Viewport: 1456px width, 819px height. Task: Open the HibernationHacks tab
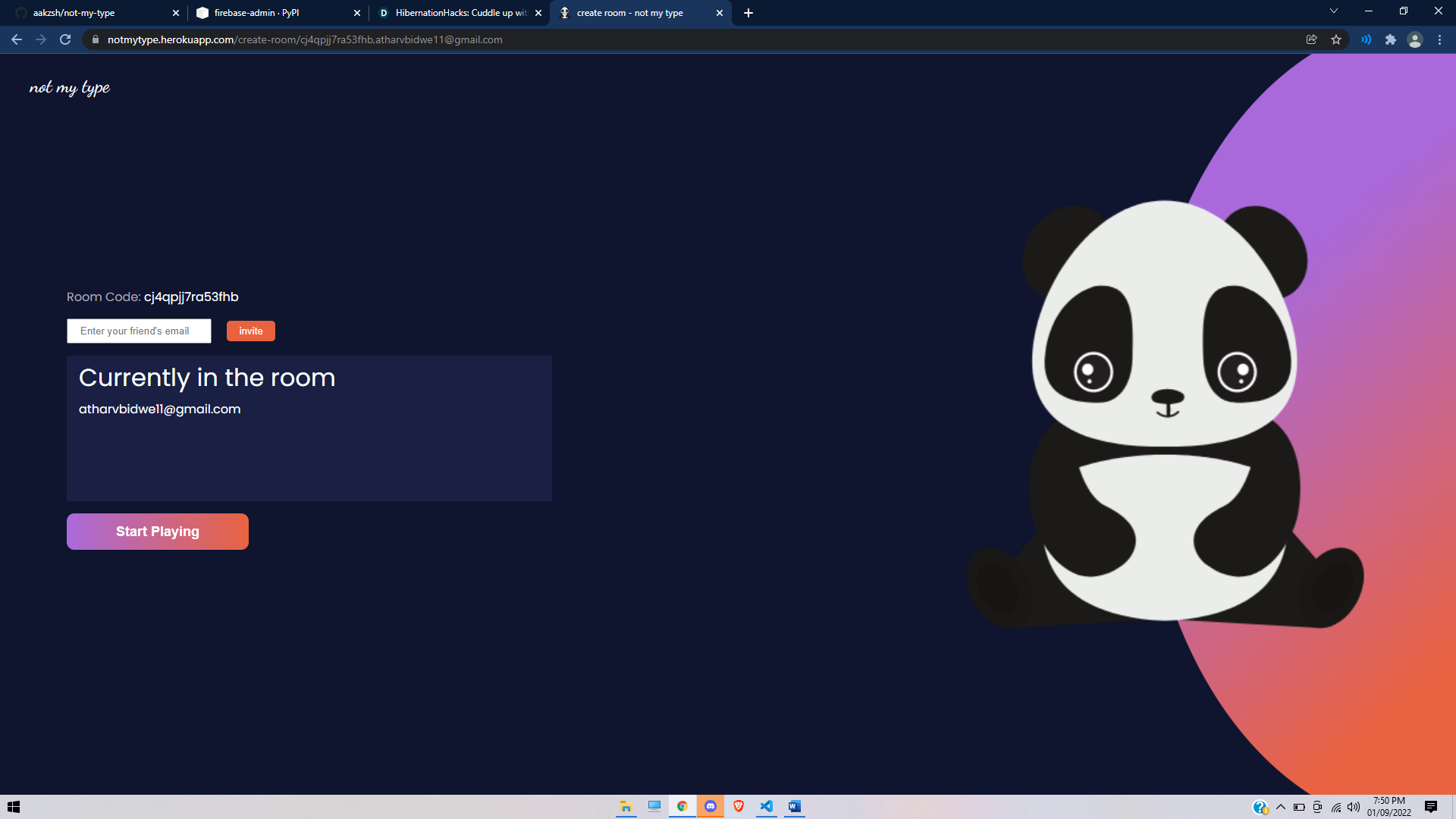(x=455, y=13)
